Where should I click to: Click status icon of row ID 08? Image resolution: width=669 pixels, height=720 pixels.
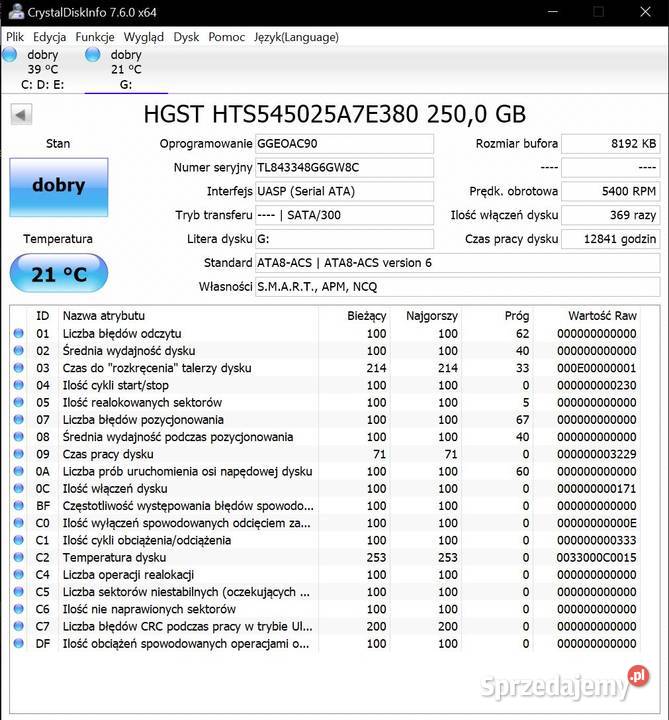(19, 437)
